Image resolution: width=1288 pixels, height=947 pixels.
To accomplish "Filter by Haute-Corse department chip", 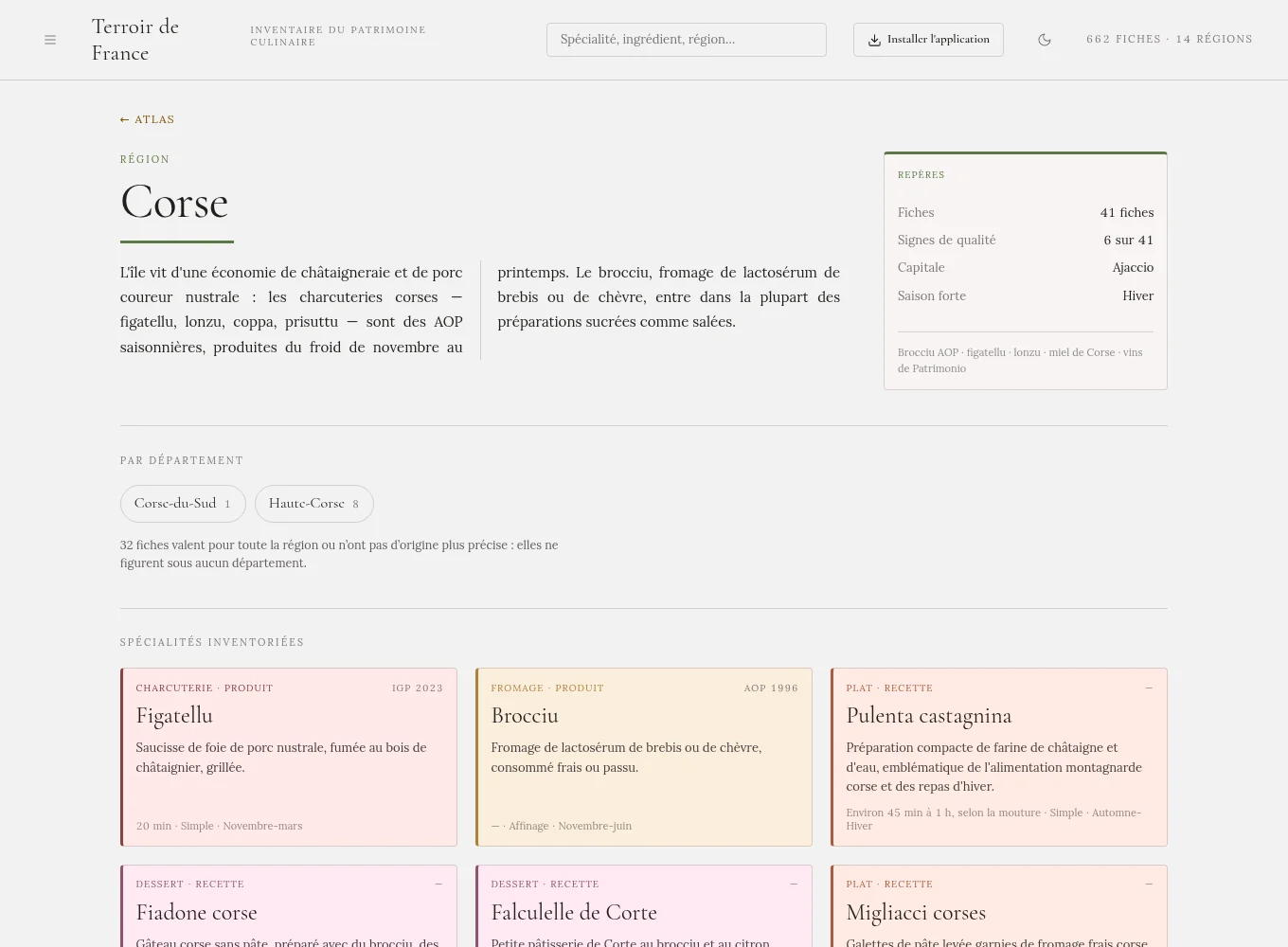I will (313, 504).
